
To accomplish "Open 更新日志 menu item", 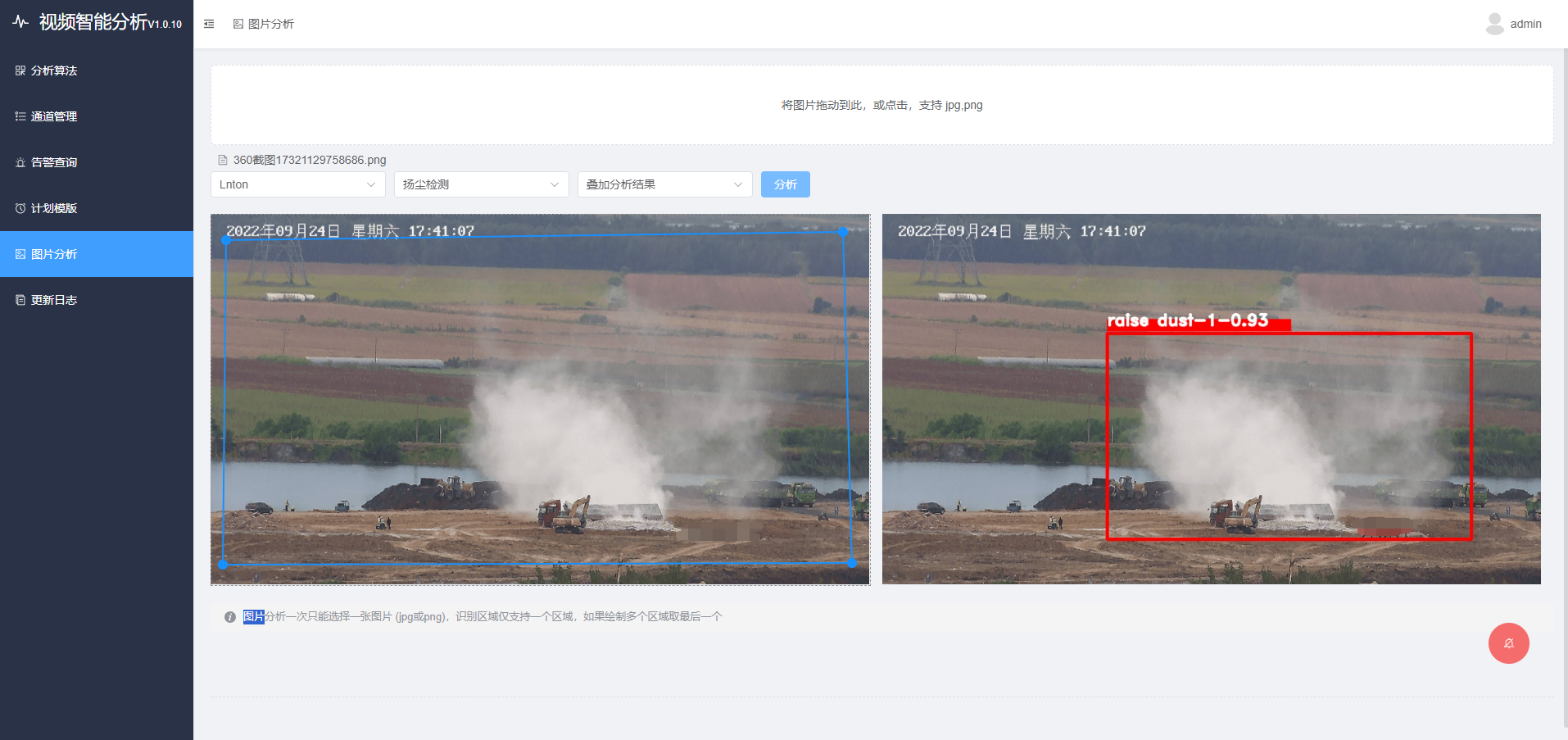I will (97, 300).
